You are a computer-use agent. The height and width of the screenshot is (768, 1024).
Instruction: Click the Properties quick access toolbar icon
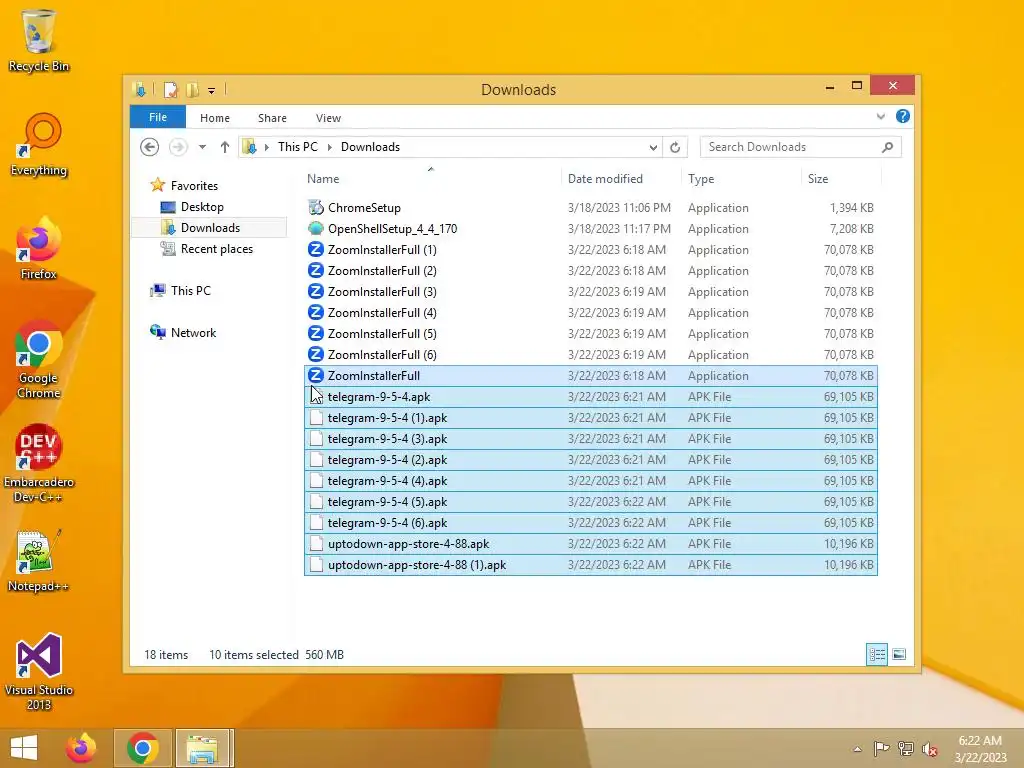coord(170,89)
